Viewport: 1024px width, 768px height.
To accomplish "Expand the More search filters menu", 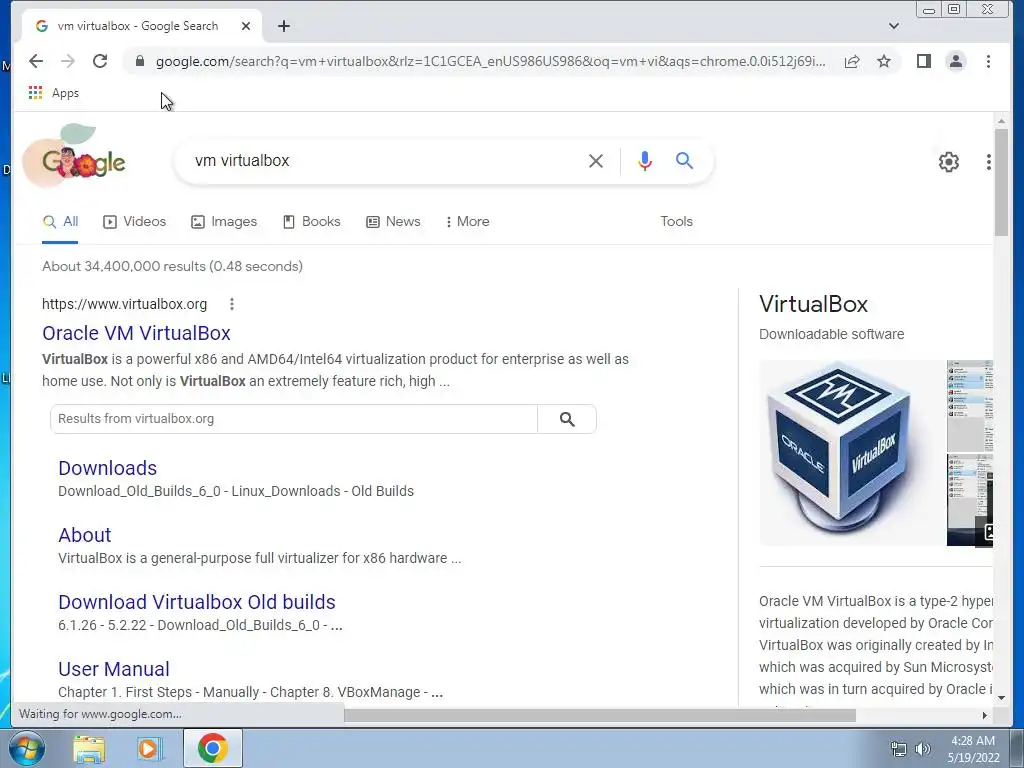I will [468, 221].
